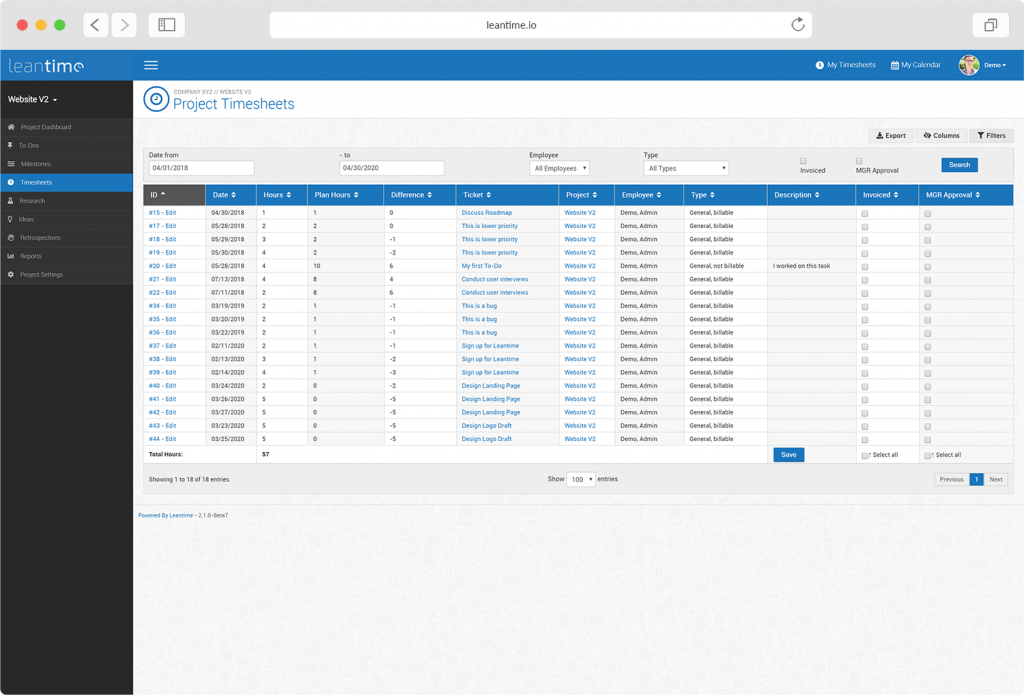This screenshot has height=695, width=1024.
Task: Click the hamburger menu icon in header
Action: [151, 65]
